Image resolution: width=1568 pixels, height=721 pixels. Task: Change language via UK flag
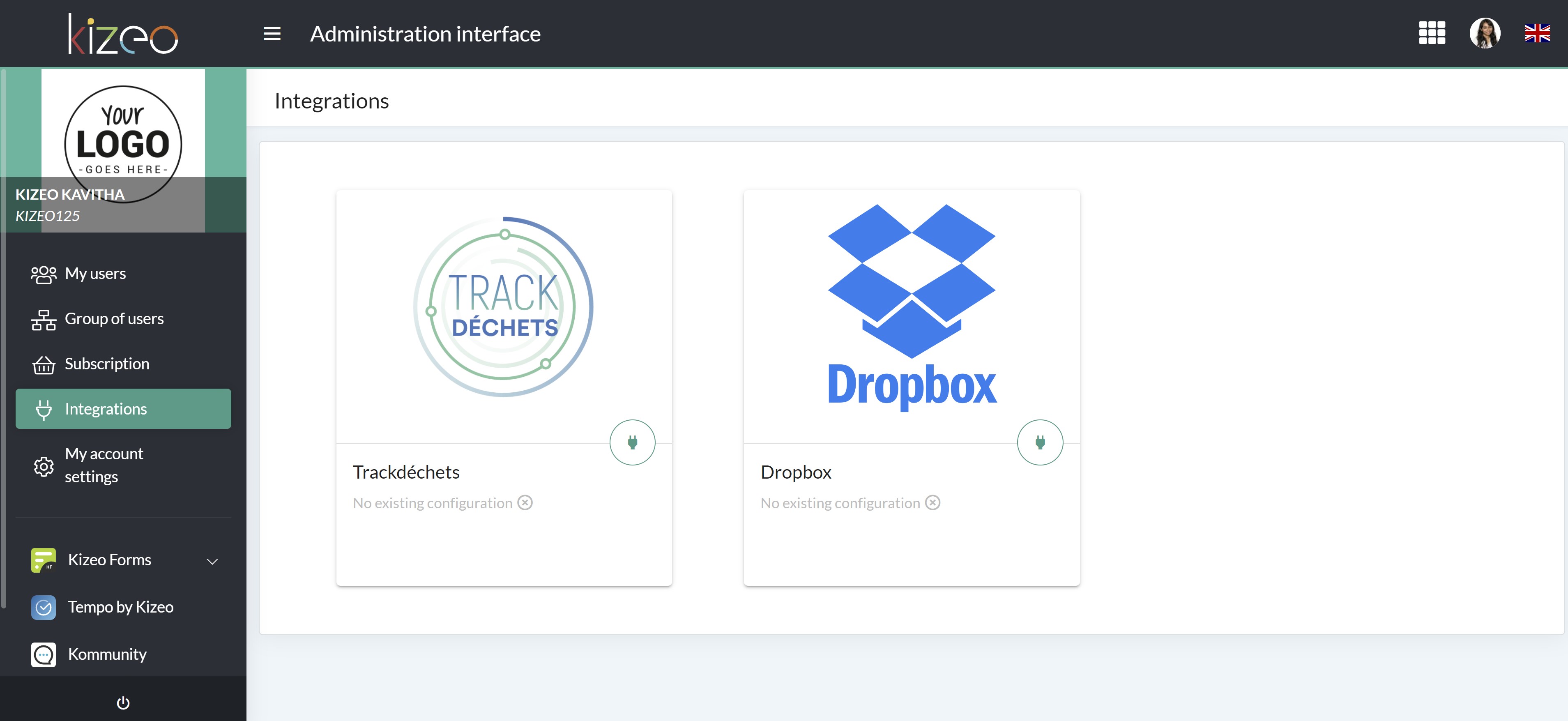[x=1537, y=33]
